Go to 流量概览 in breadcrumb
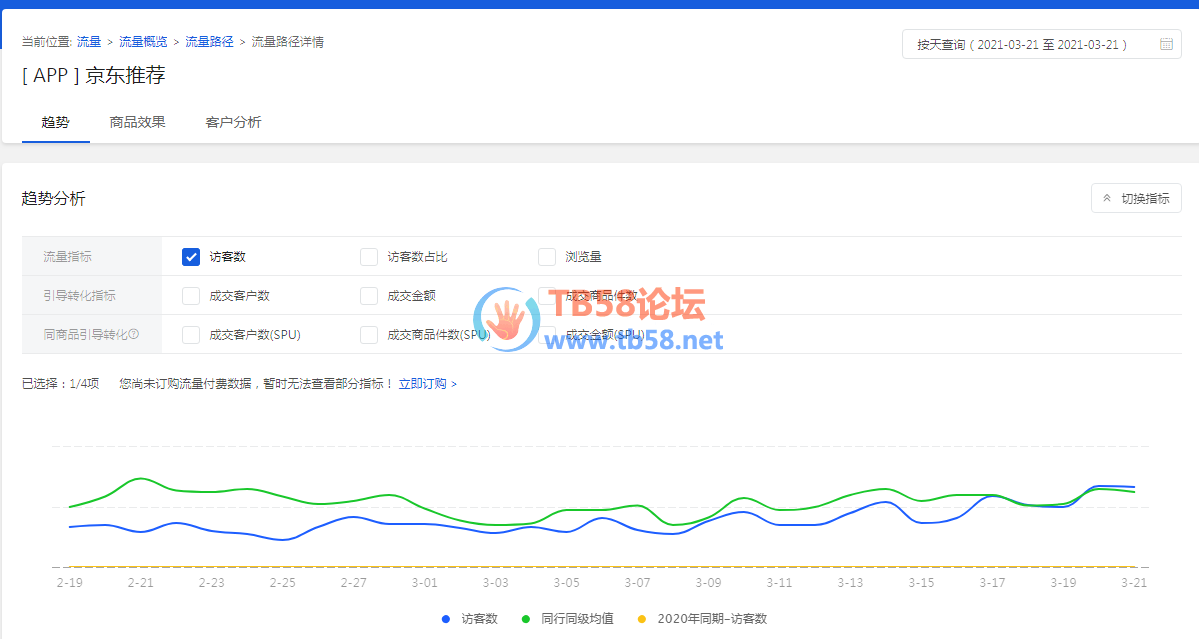This screenshot has width=1199, height=639. pos(143,42)
